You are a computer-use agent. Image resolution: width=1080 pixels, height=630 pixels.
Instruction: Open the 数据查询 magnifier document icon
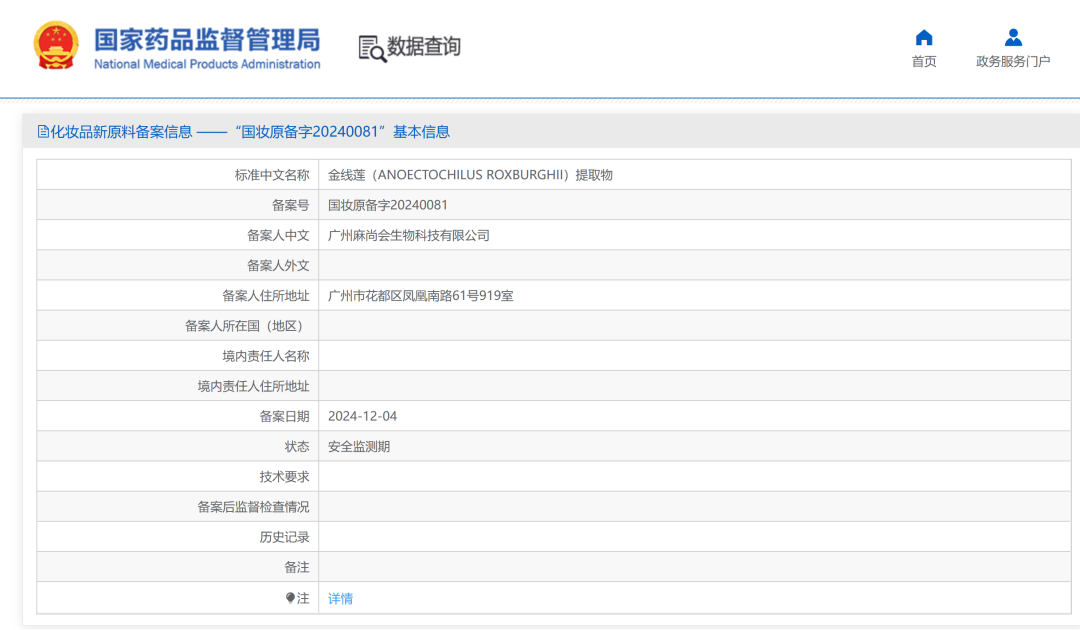372,48
